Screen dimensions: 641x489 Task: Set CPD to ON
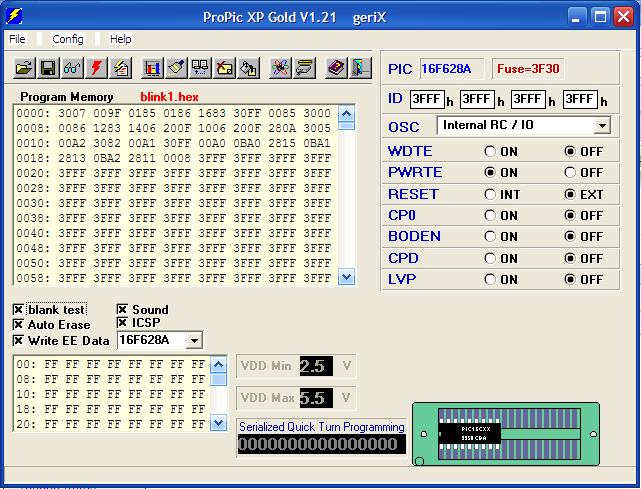[x=490, y=258]
